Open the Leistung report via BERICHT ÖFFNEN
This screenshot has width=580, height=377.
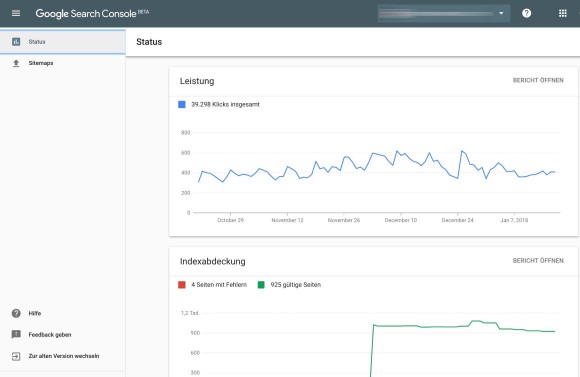(538, 80)
